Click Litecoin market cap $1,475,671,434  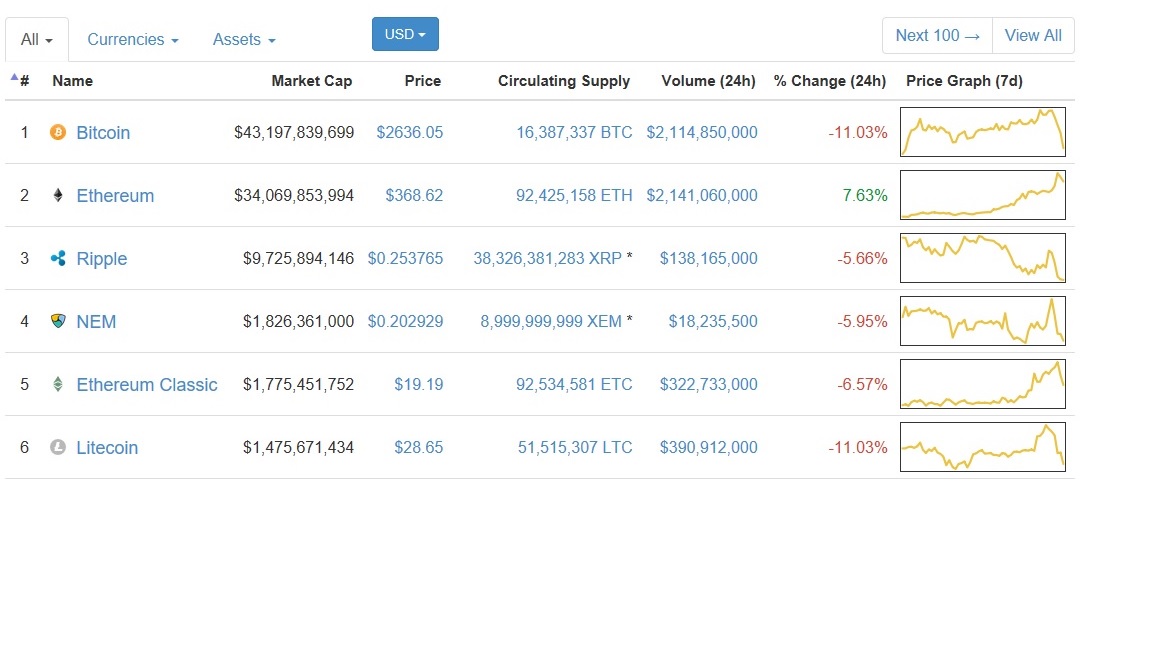(x=298, y=447)
